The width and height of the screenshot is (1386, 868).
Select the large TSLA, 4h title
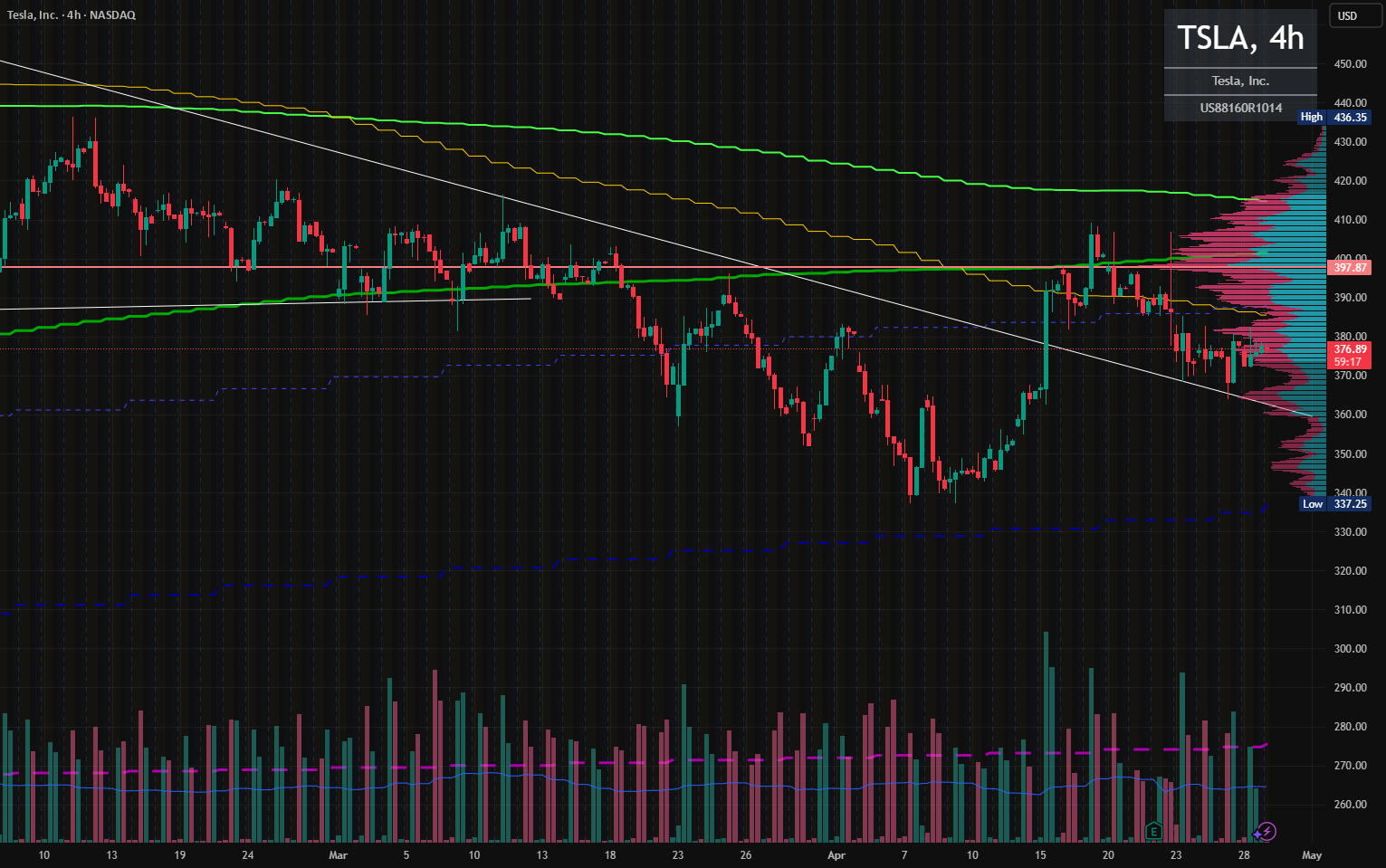coord(1240,38)
